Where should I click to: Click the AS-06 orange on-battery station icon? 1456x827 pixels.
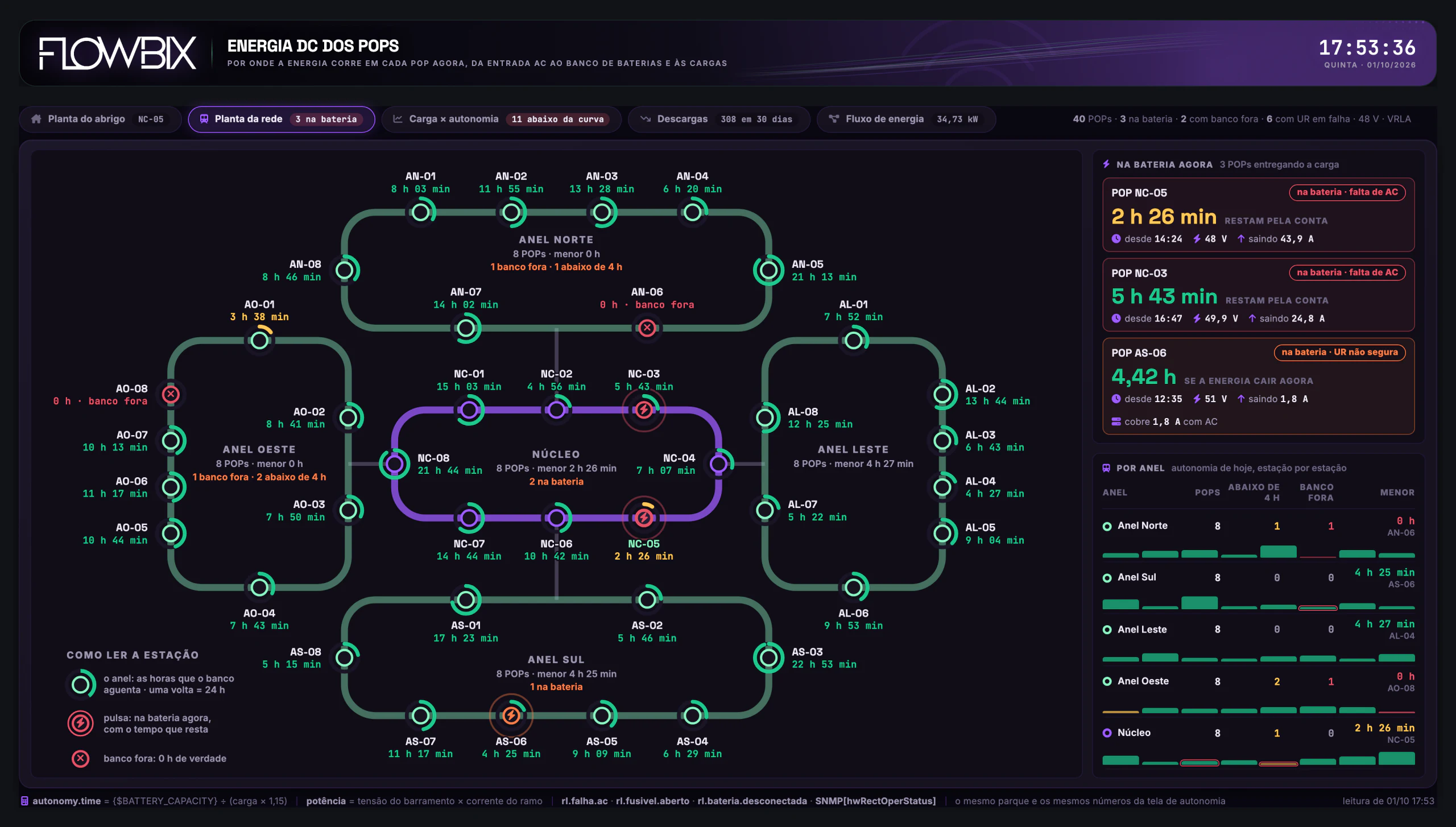[x=511, y=716]
